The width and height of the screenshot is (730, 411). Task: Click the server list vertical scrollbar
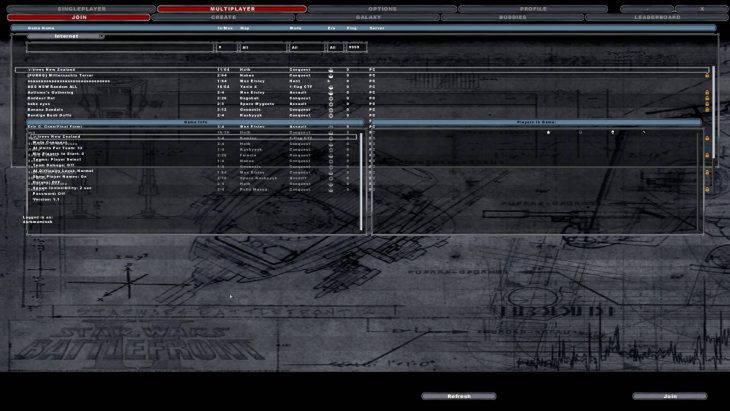(713, 112)
